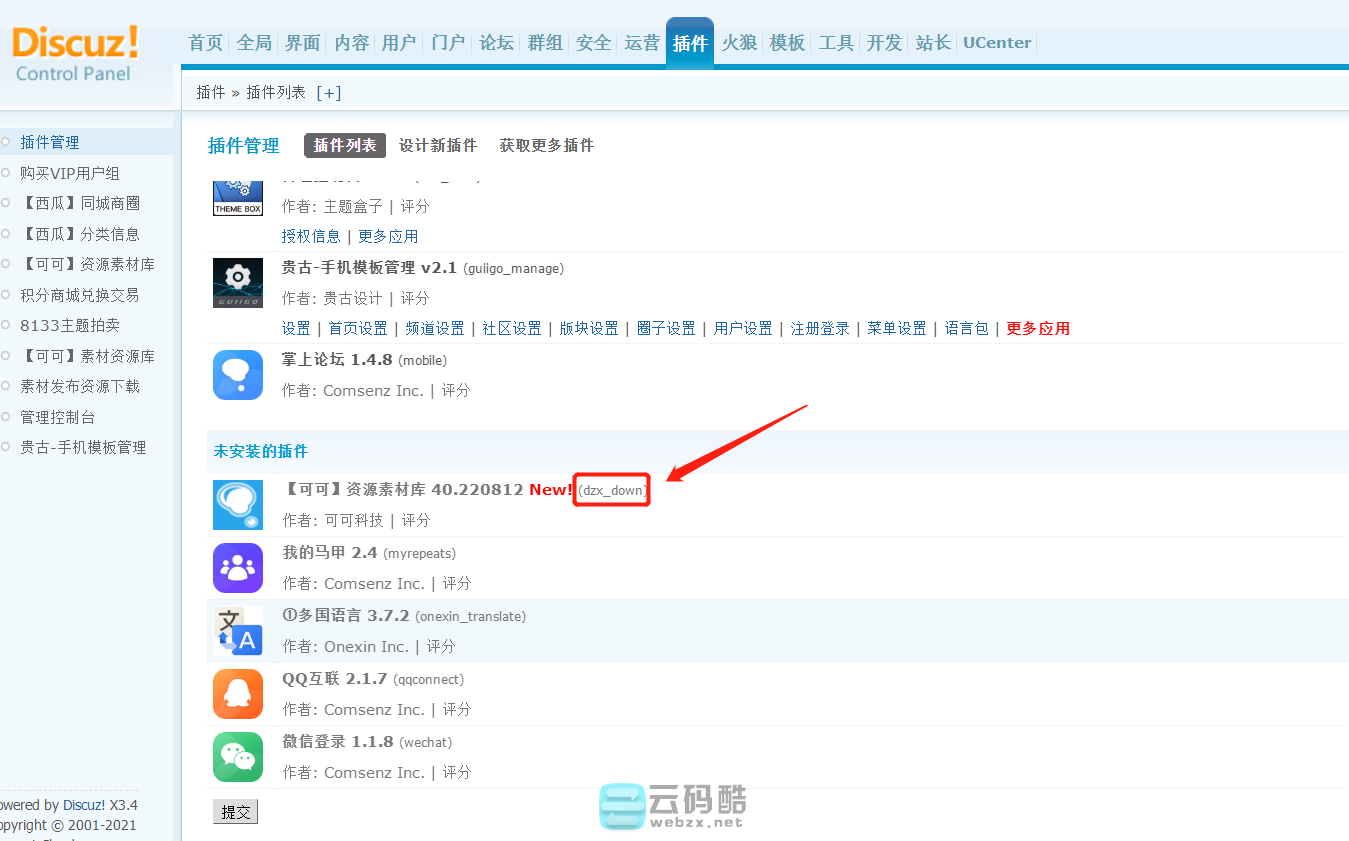1349x841 pixels.
Task: Click the 掌上论坛 plugin icon
Action: click(238, 375)
